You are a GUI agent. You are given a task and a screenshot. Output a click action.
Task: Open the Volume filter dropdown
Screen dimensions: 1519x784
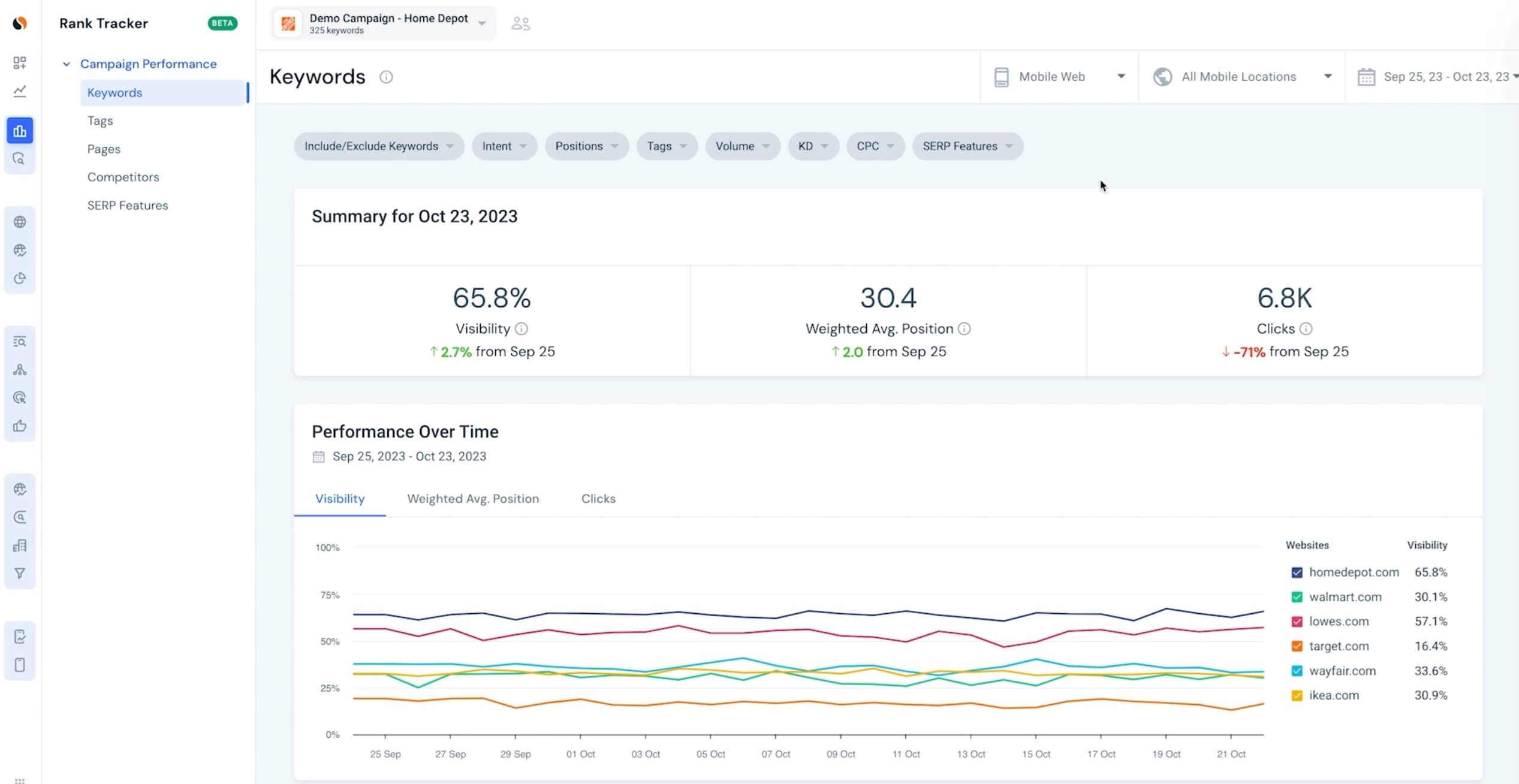click(742, 146)
